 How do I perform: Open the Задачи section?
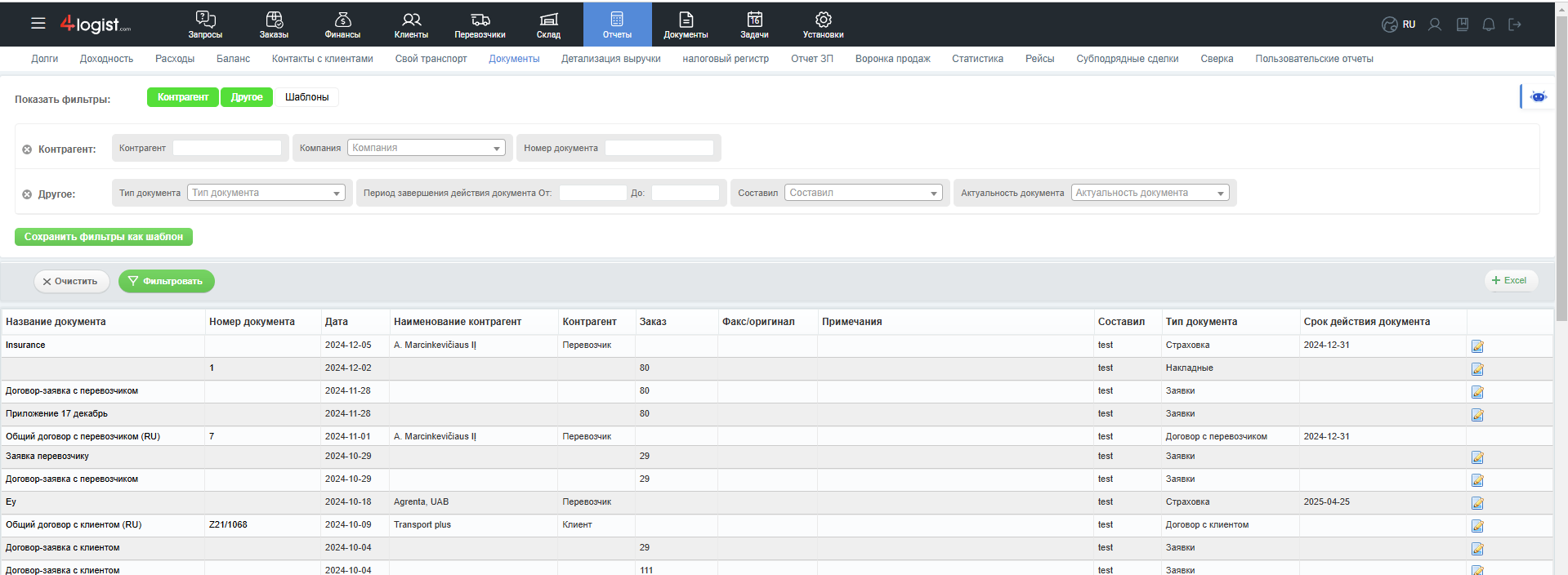pos(754,25)
